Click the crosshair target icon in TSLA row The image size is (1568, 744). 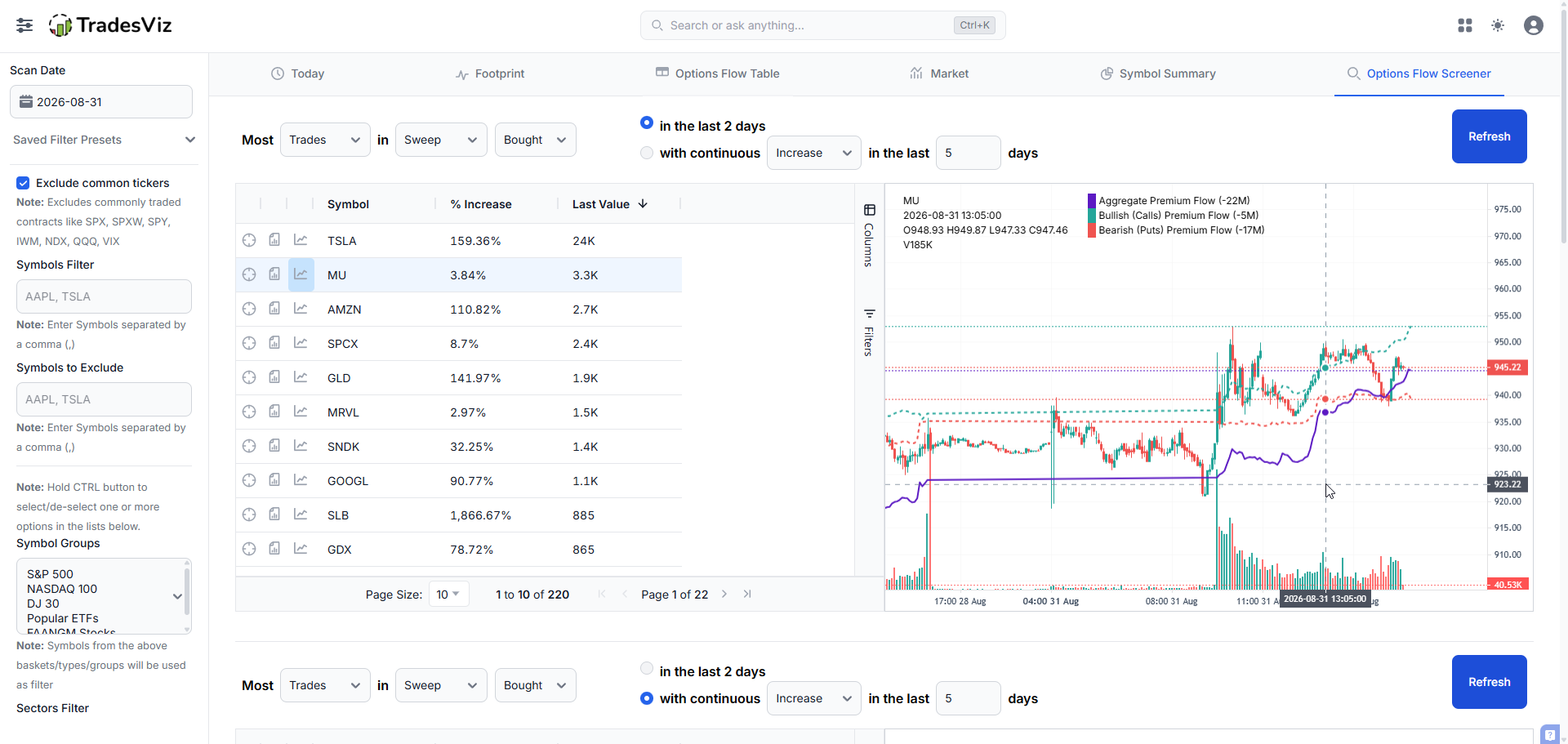tap(249, 240)
